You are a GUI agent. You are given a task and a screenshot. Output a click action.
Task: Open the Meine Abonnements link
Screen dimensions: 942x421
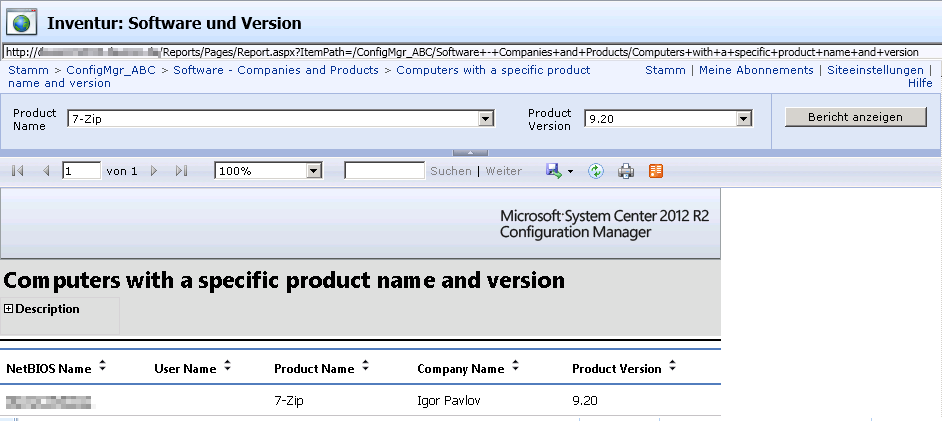tap(756, 70)
